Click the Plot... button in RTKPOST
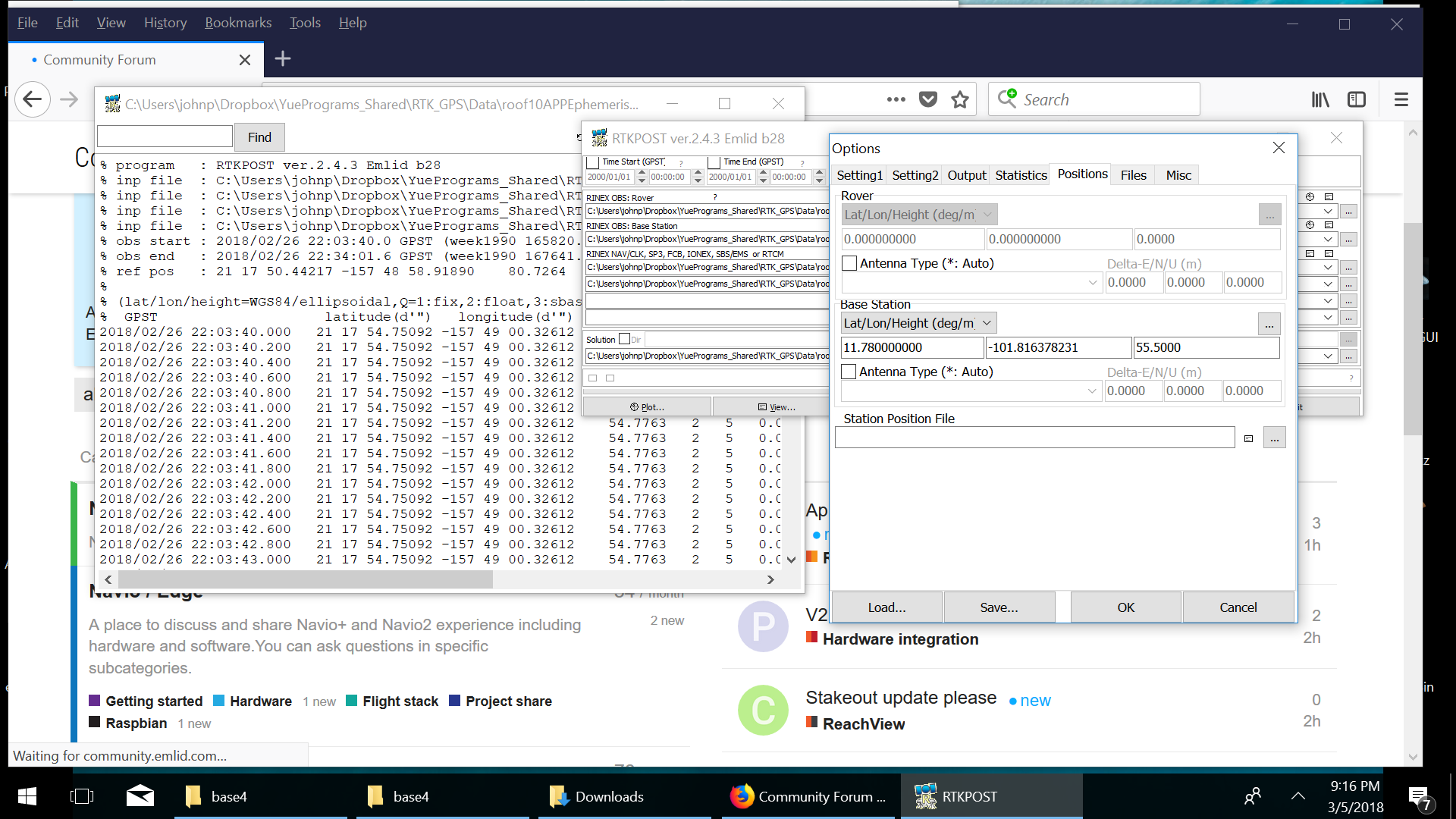1456x819 pixels. pos(647,407)
